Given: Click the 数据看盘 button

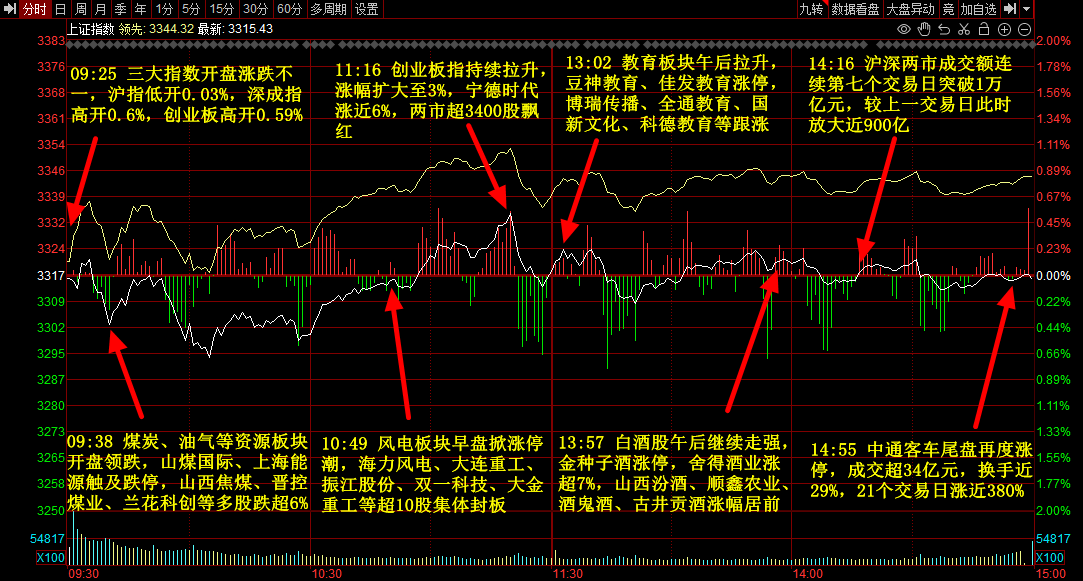Looking at the screenshot, I should coord(855,9).
